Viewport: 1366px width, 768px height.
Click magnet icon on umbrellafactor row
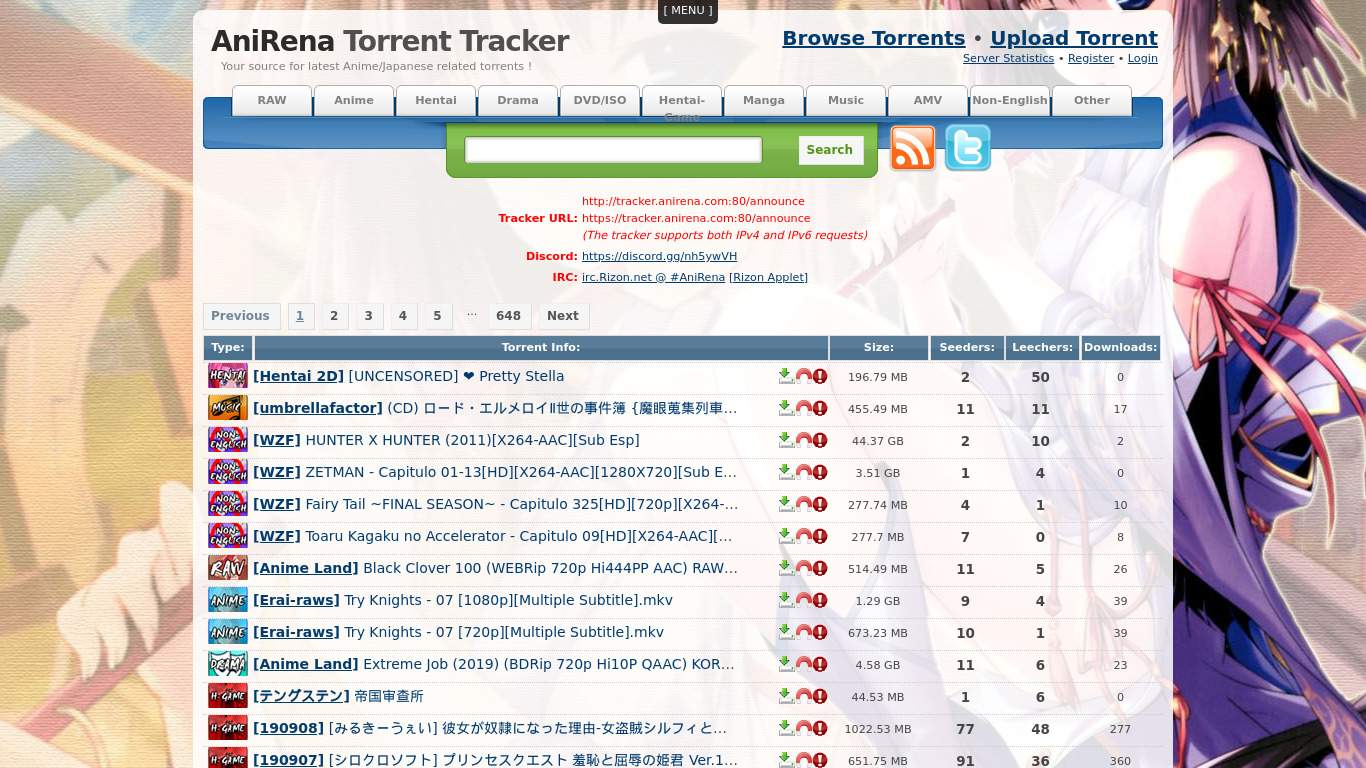[803, 408]
